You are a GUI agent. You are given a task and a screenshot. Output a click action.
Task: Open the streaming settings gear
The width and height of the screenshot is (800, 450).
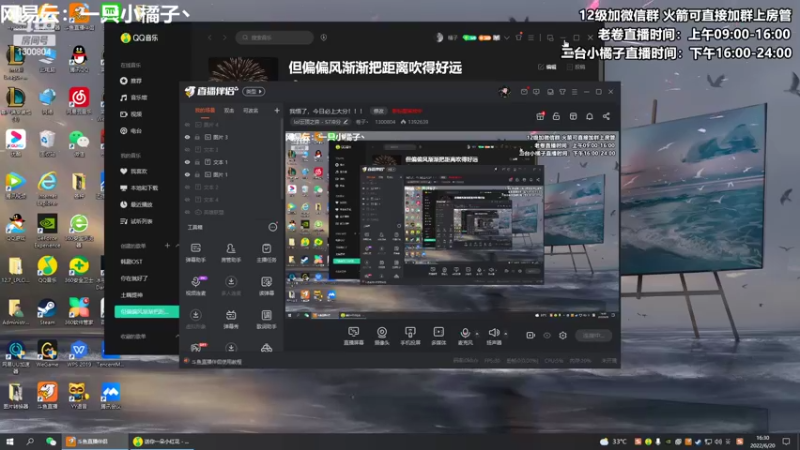(x=563, y=335)
